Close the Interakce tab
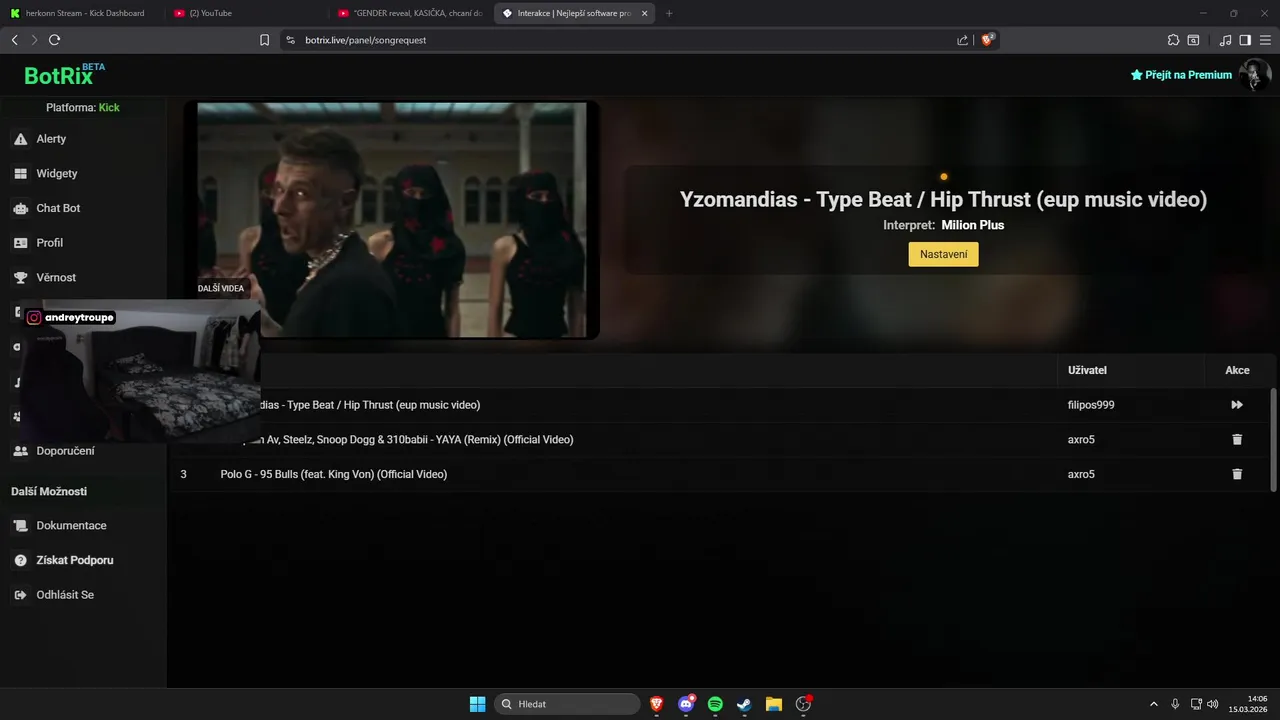Screen dimensions: 1280x720 click(x=645, y=13)
